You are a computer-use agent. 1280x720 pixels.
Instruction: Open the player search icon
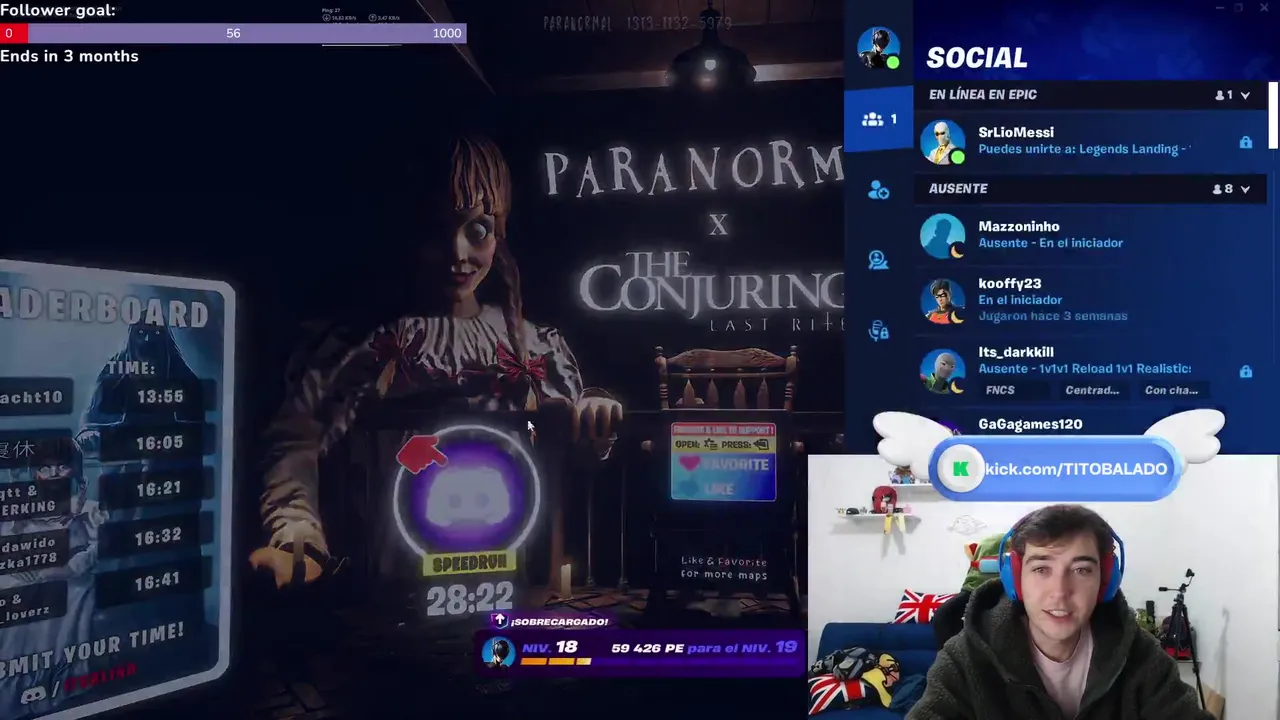pos(878,260)
